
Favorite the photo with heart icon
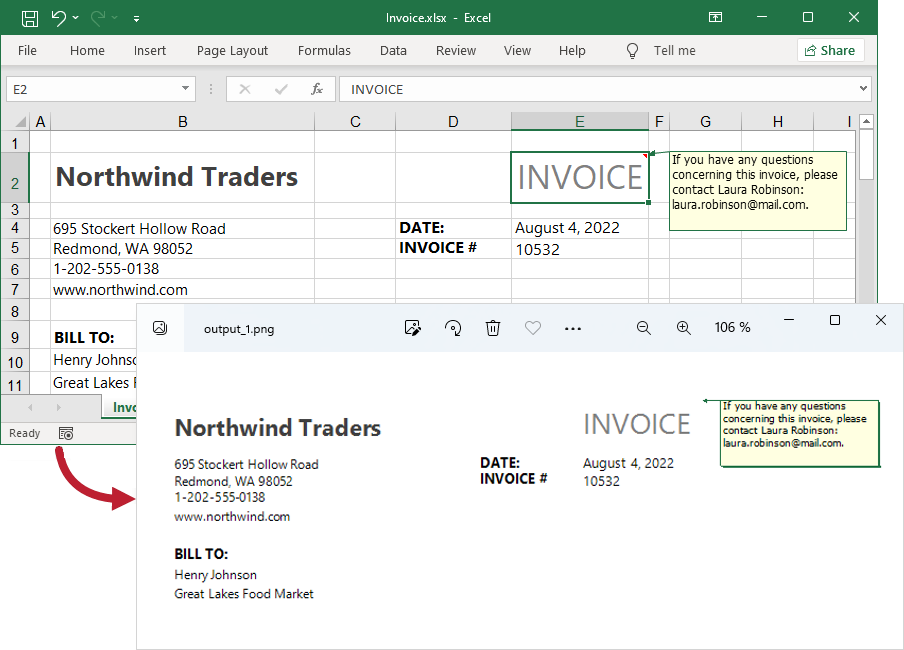point(533,328)
